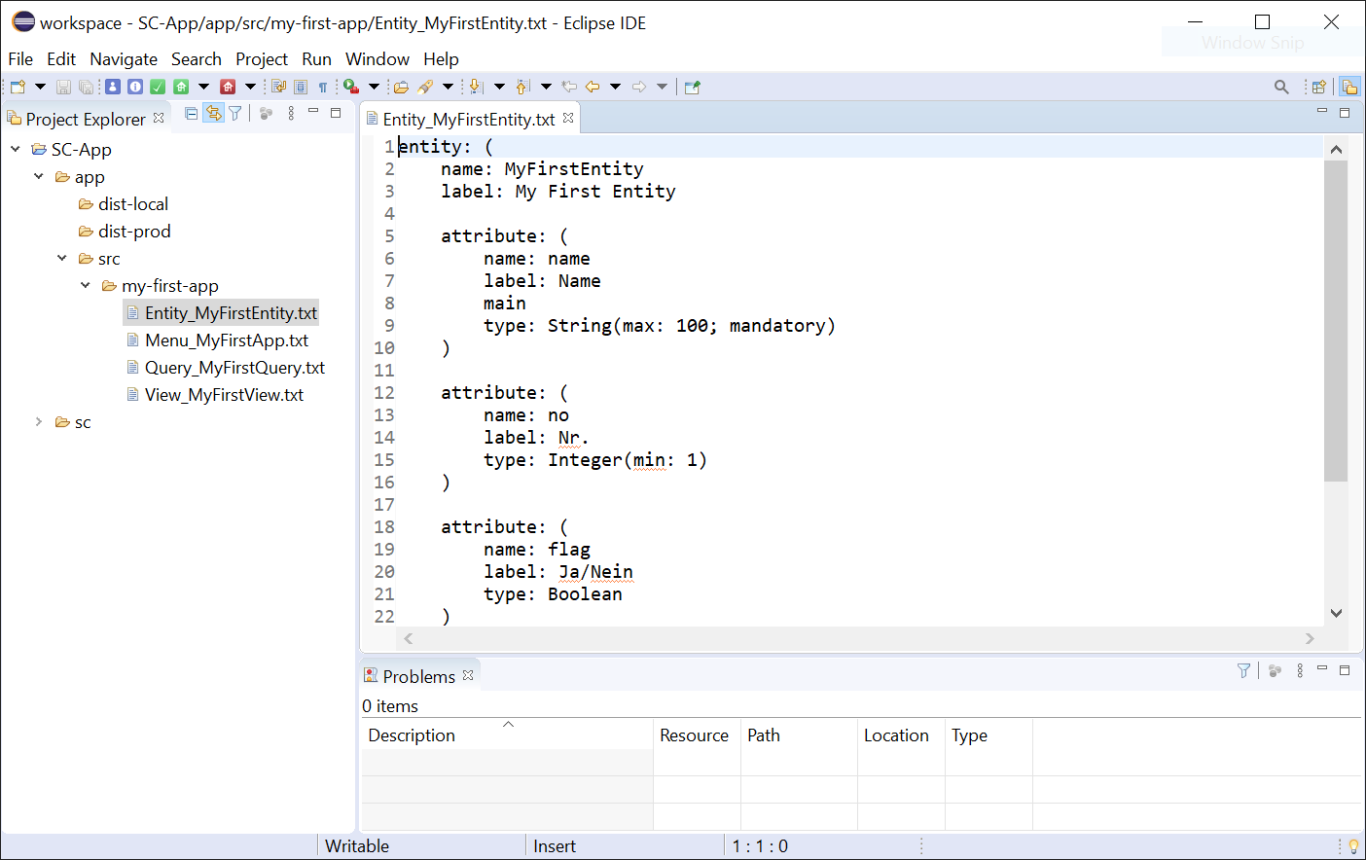This screenshot has height=860, width=1366.
Task: Minimize the Project Explorer panel
Action: tap(313, 112)
